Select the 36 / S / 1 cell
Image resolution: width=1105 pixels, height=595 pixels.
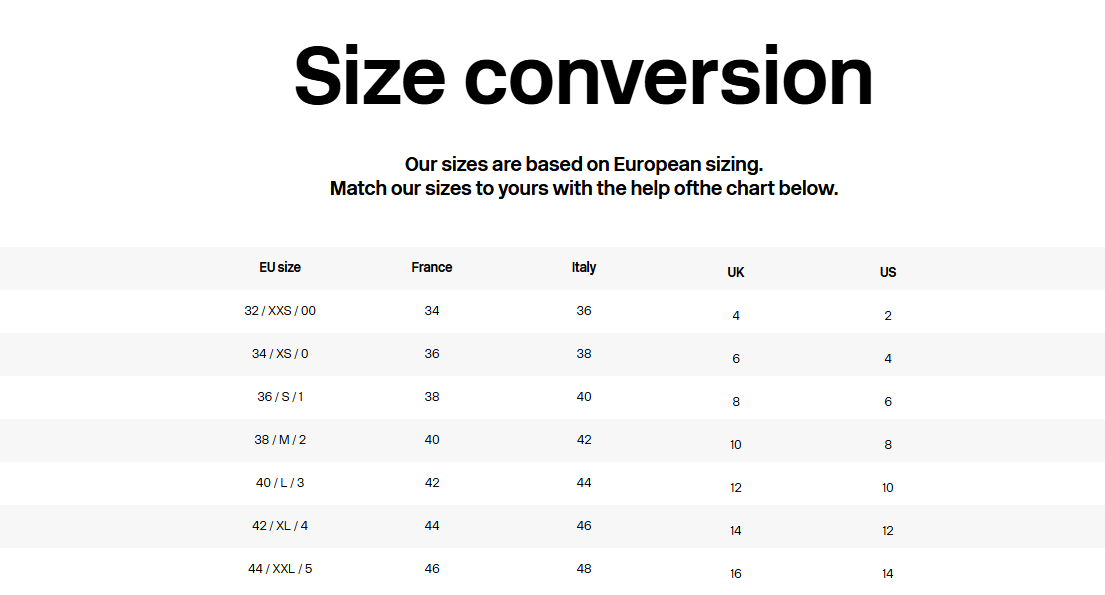coord(280,397)
